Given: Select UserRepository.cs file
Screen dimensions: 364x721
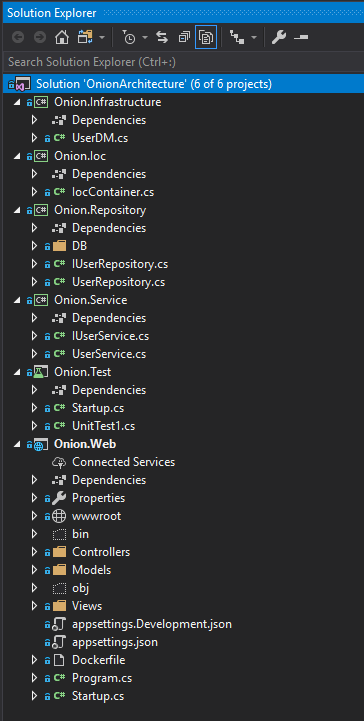Looking at the screenshot, I should [118, 282].
